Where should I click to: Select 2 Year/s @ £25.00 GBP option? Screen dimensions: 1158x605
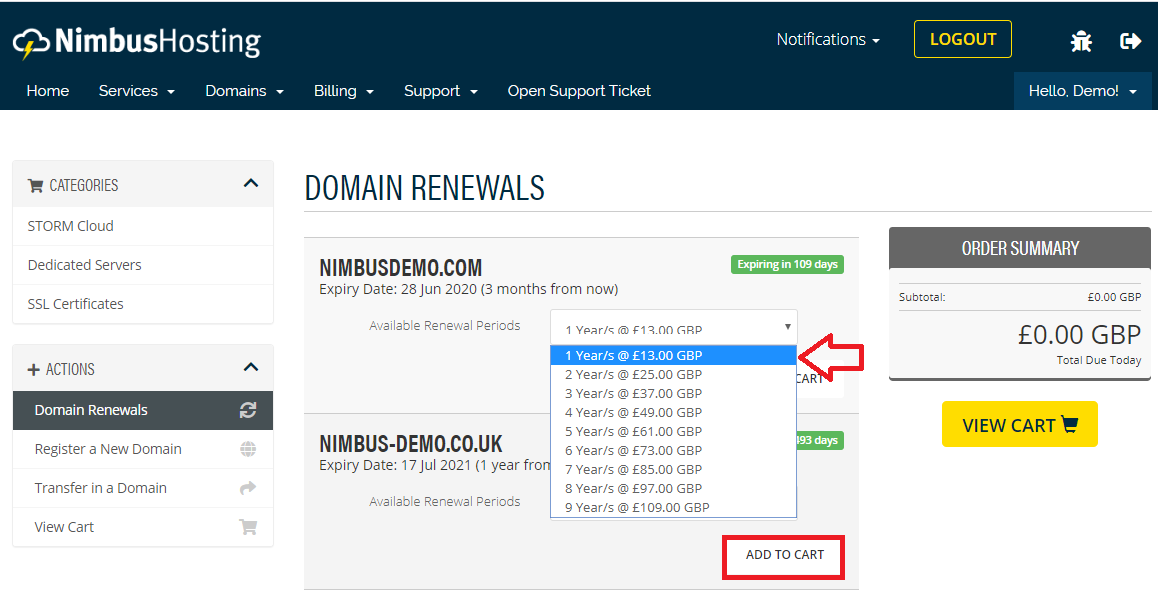tap(674, 375)
